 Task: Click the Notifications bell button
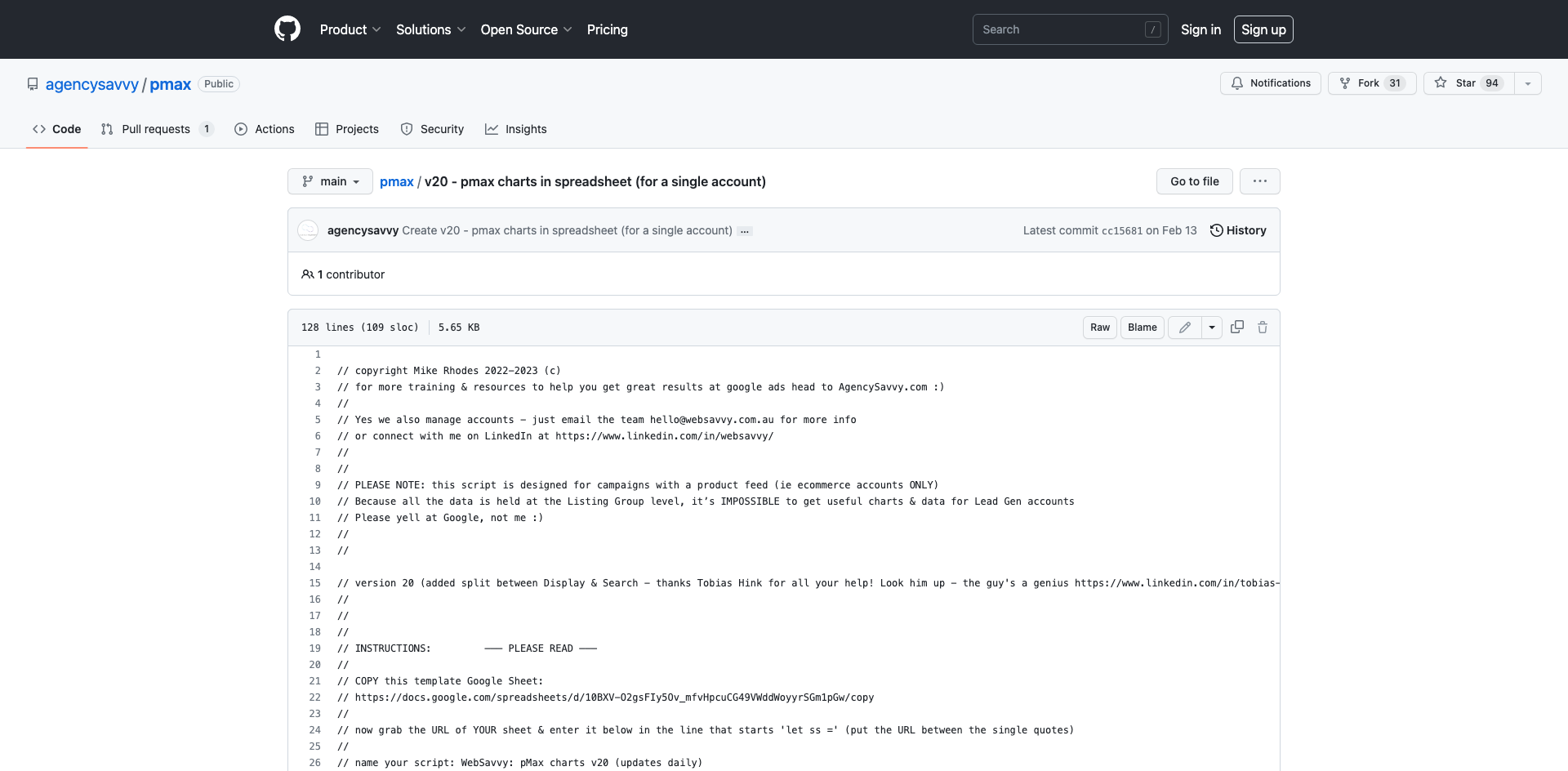(1270, 83)
